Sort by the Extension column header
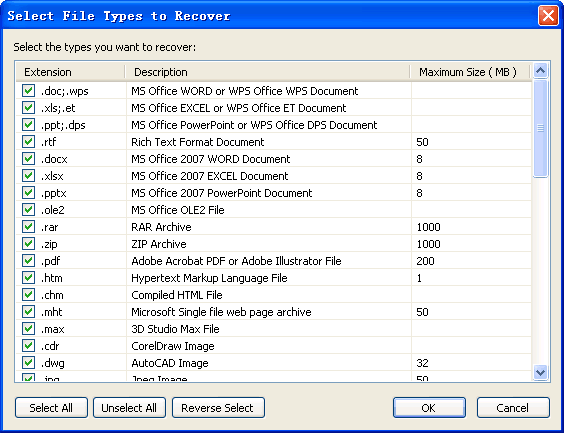564x433 pixels. [x=70, y=72]
